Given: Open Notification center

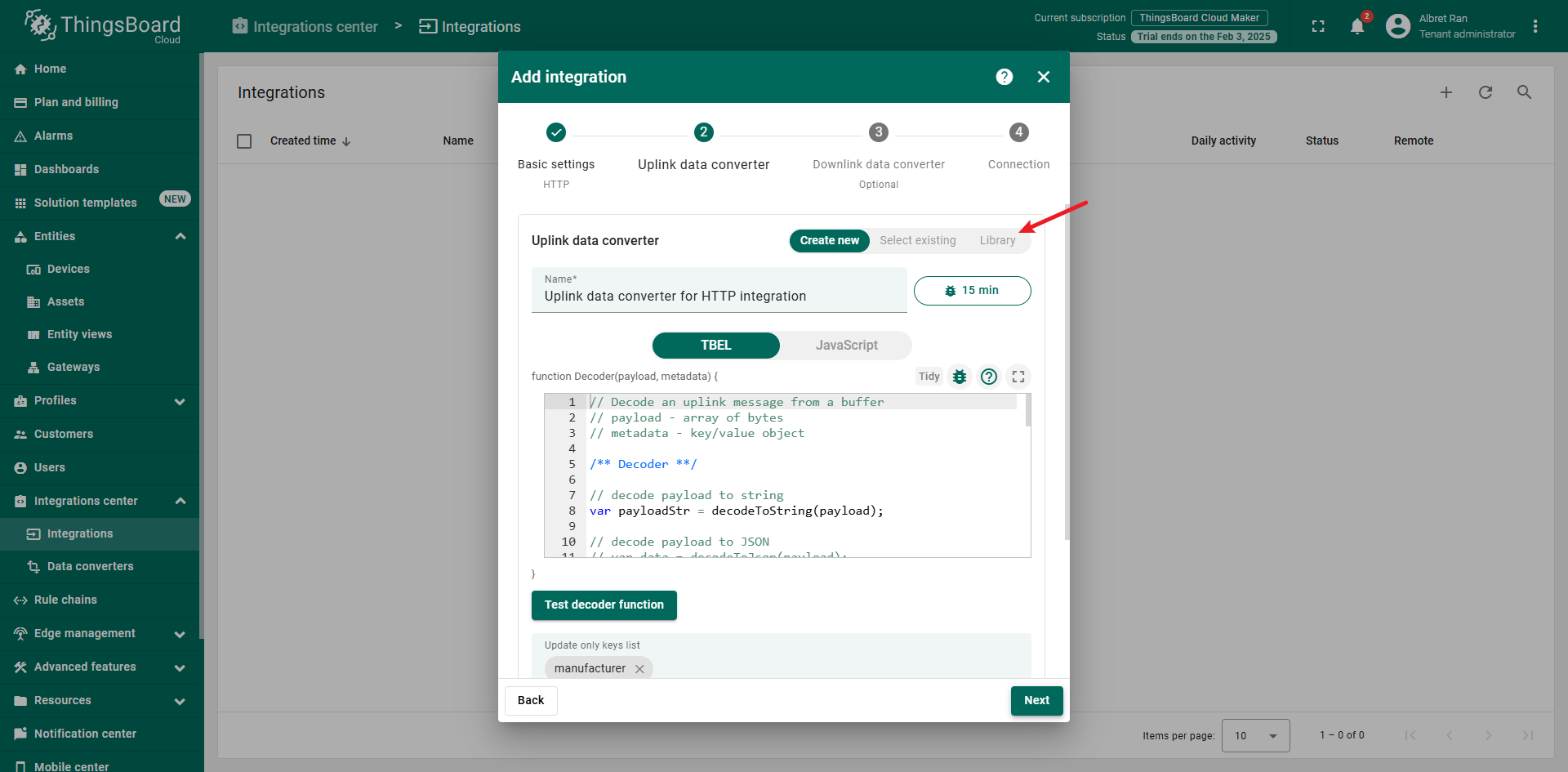Looking at the screenshot, I should (x=99, y=734).
